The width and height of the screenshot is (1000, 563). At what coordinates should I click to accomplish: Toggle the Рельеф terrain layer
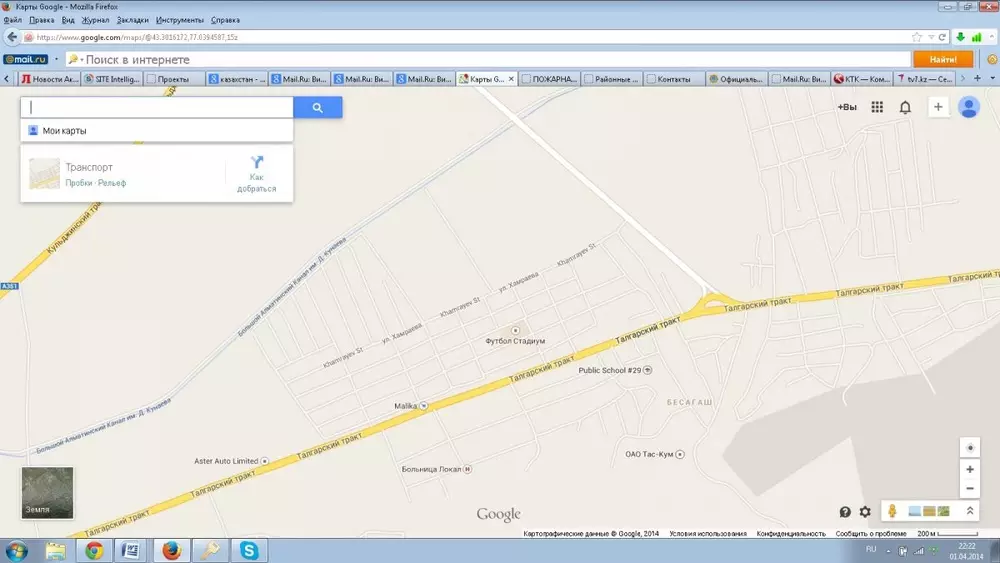pos(111,183)
